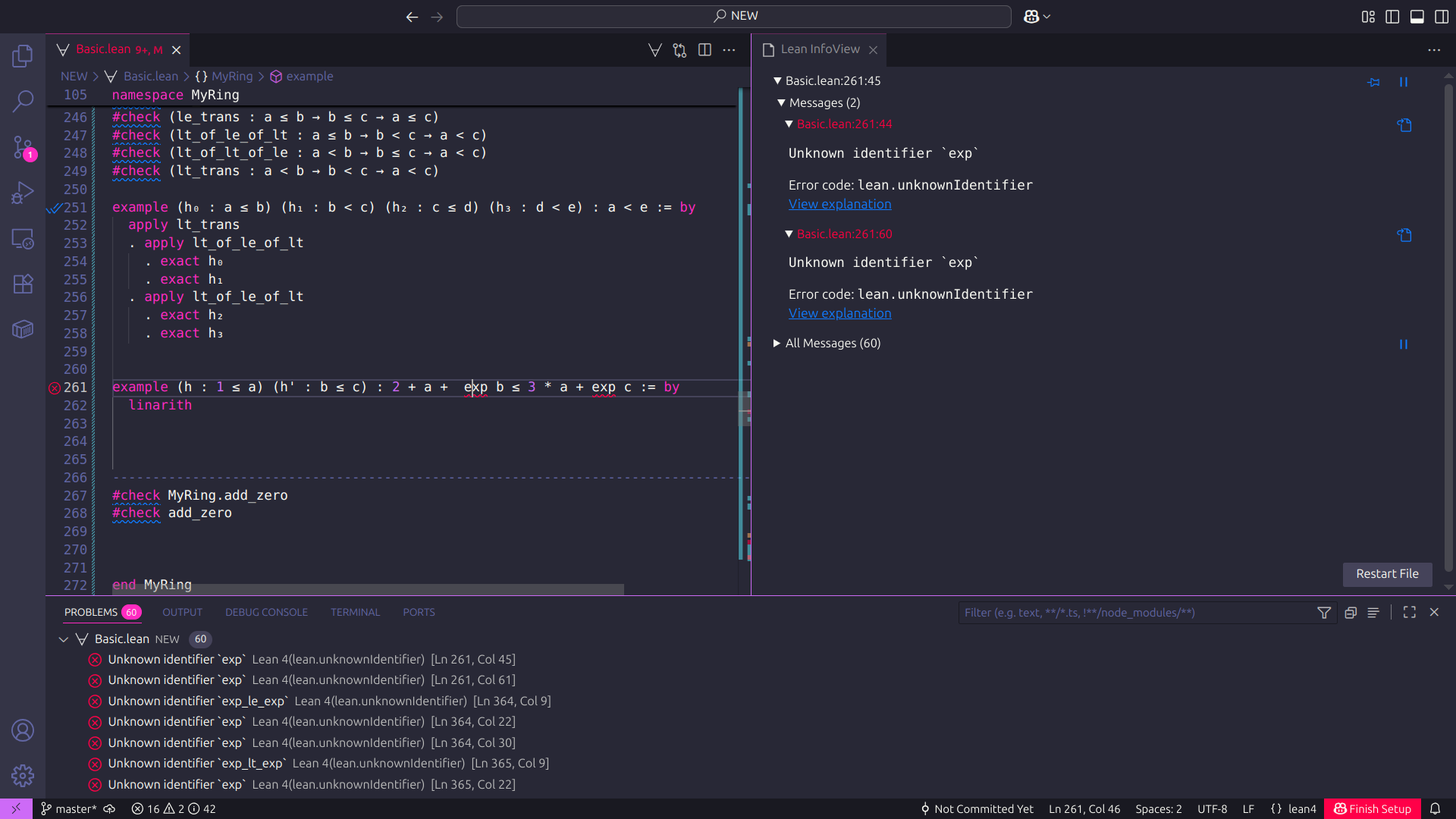Screen dimensions: 1456x819
Task: Open the Run and Debug view
Action: tap(23, 193)
